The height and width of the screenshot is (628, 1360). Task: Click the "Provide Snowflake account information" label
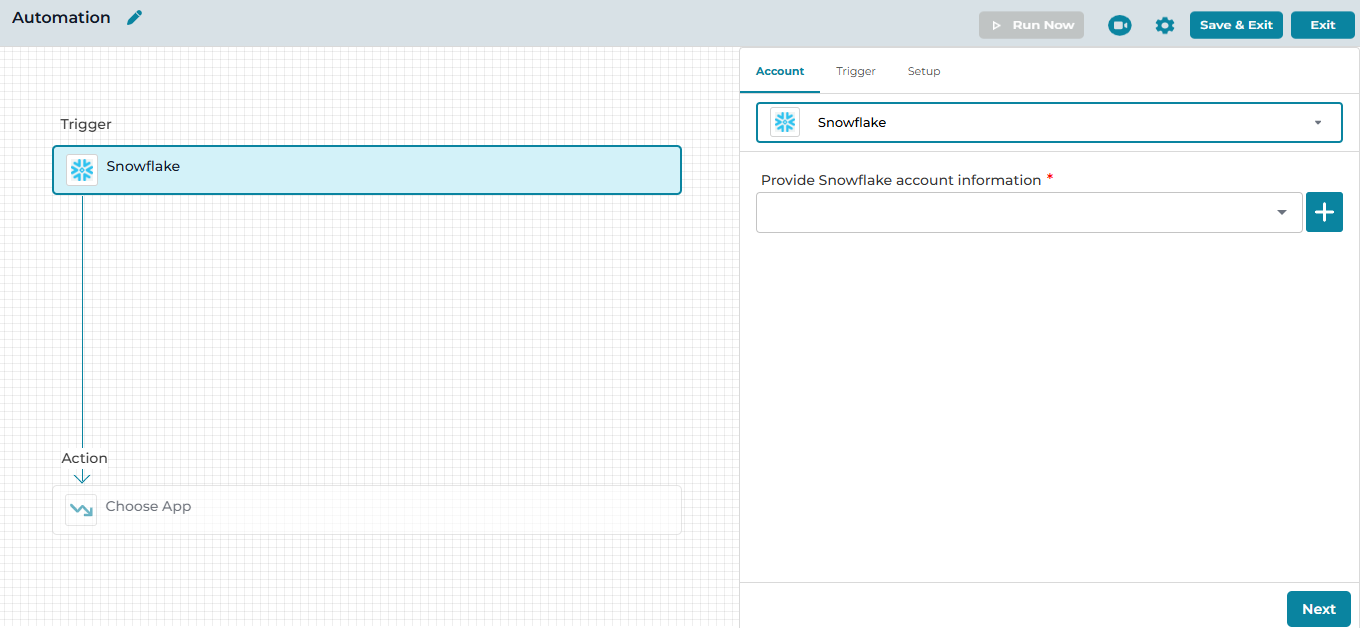point(901,180)
